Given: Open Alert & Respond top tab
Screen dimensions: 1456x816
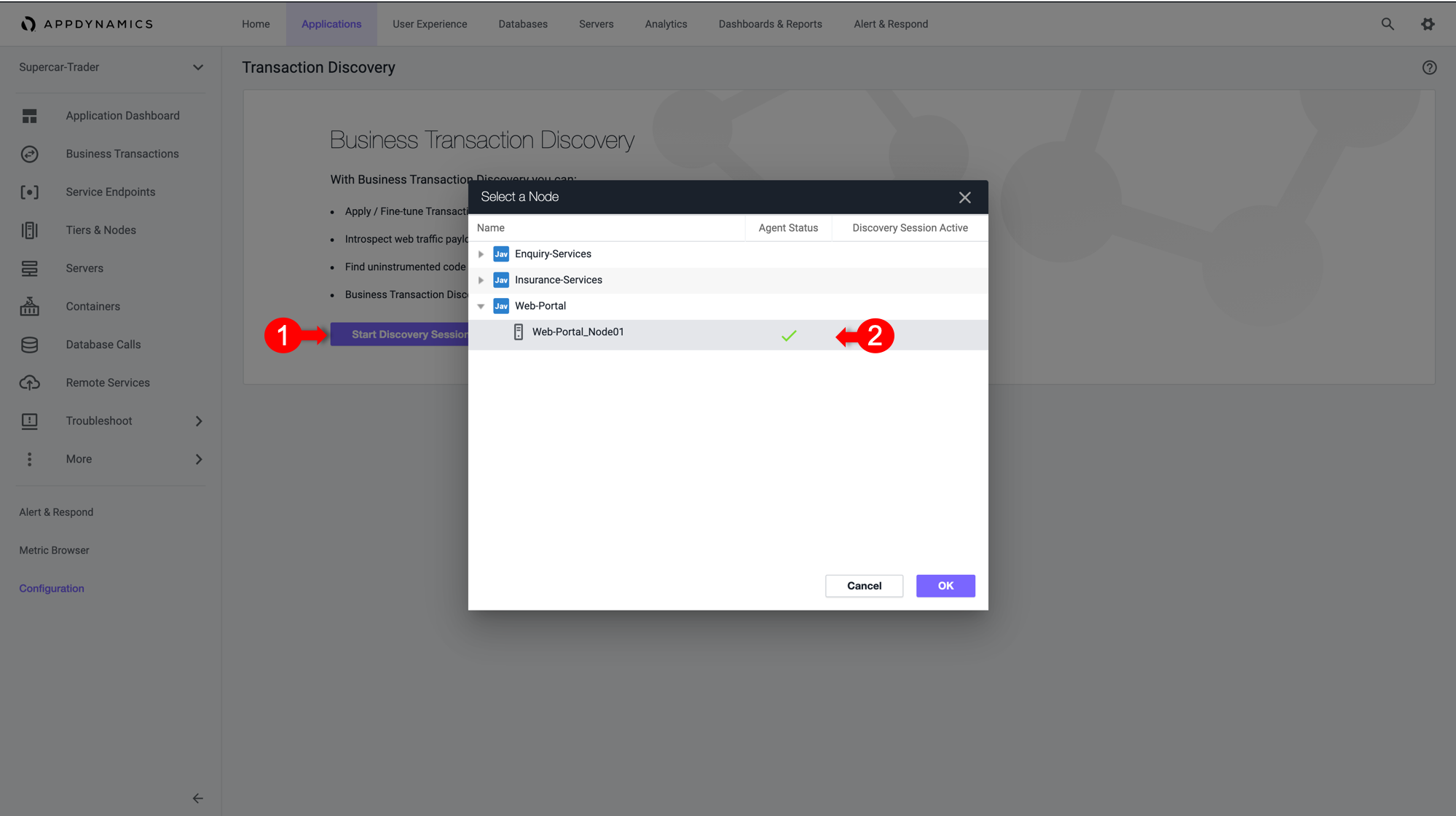Looking at the screenshot, I should tap(891, 24).
